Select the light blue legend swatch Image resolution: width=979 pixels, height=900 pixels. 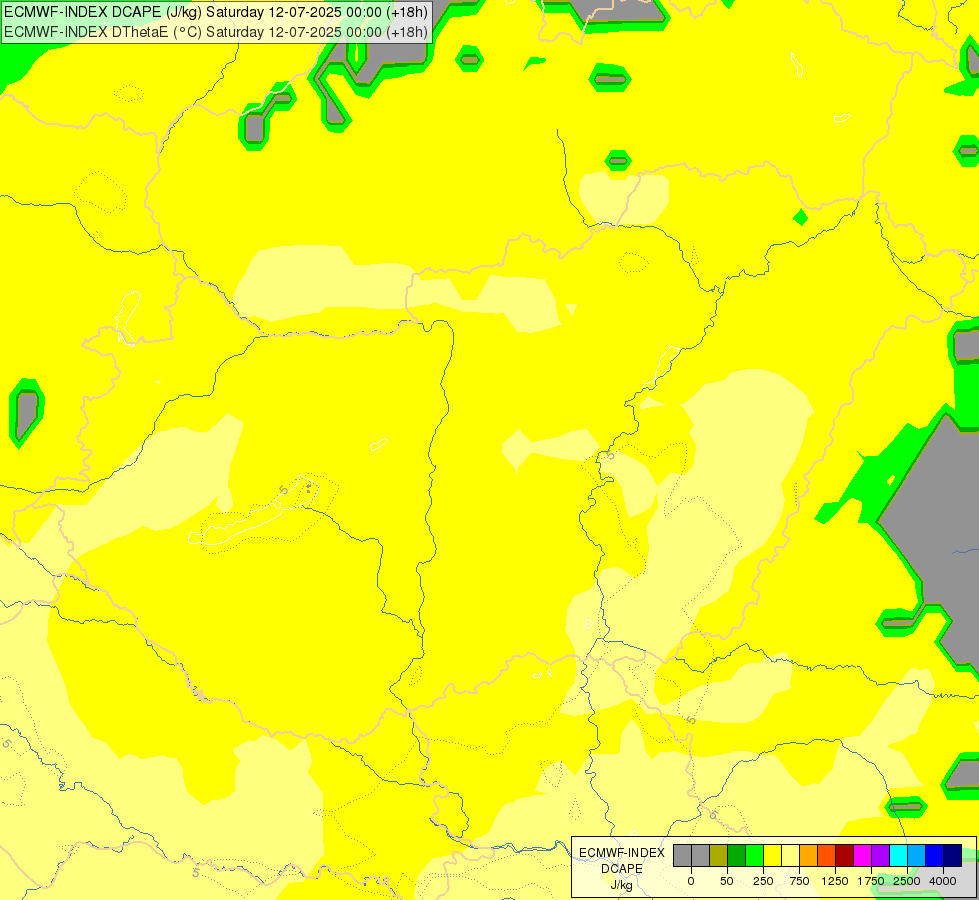pyautogui.click(x=917, y=855)
